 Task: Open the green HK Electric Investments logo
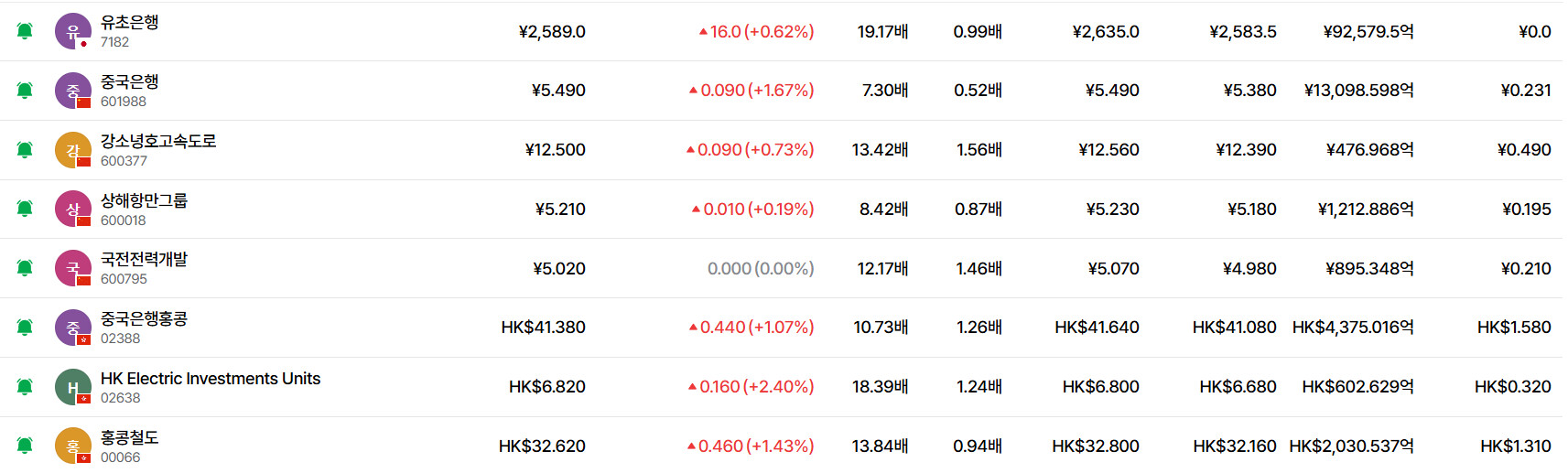click(73, 387)
